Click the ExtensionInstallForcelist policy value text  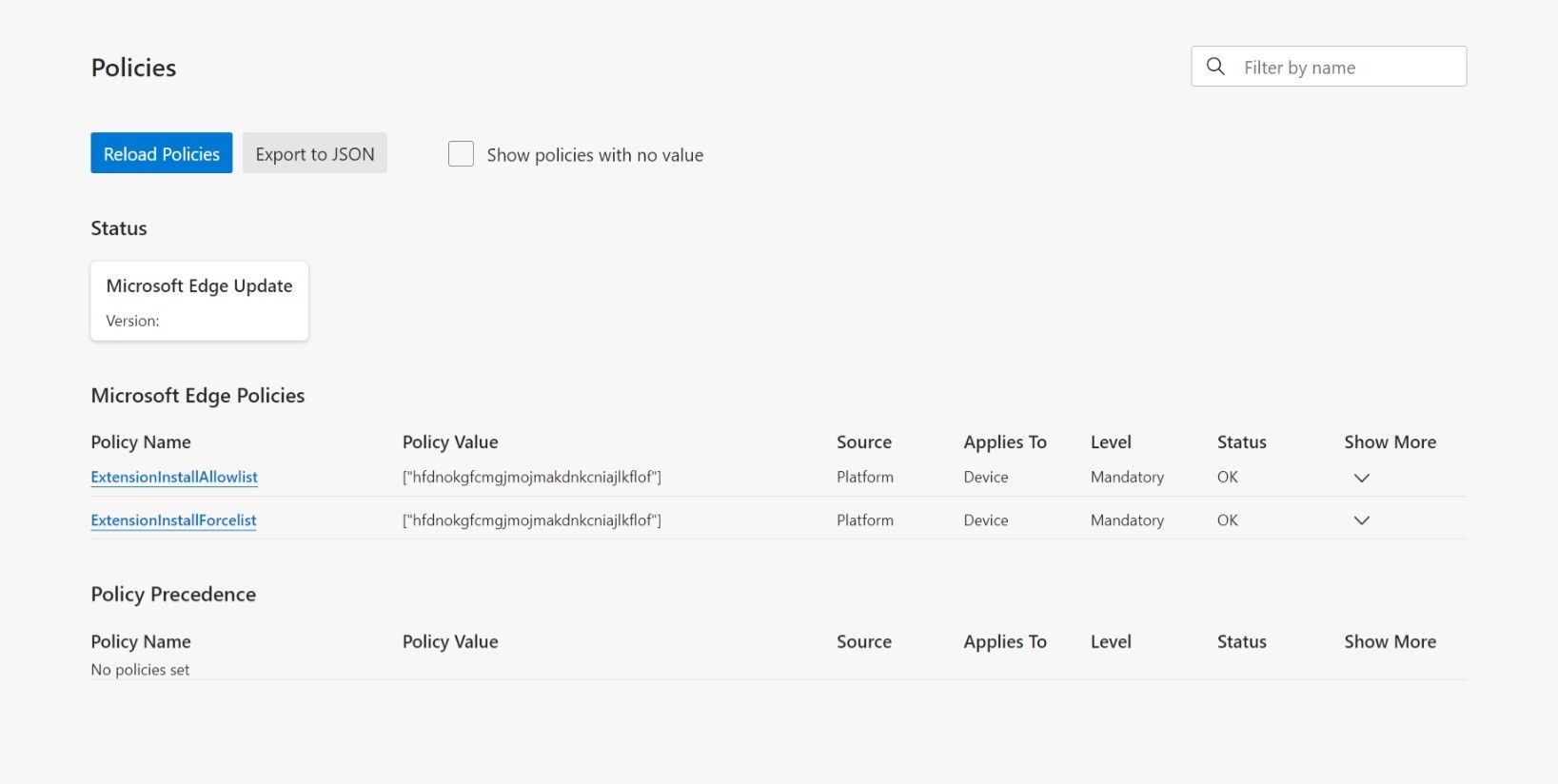(532, 520)
